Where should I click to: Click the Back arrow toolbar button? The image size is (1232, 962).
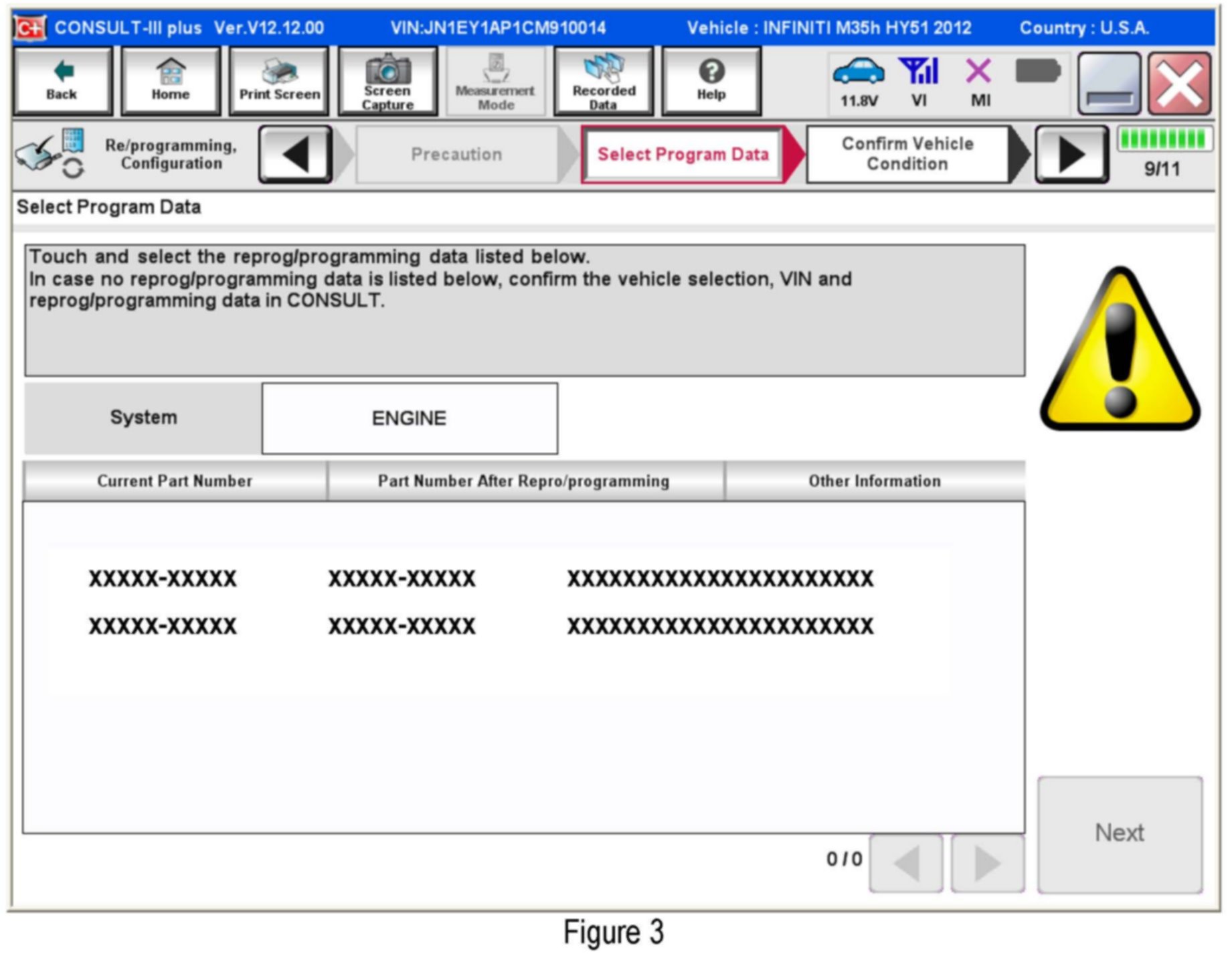[x=62, y=82]
